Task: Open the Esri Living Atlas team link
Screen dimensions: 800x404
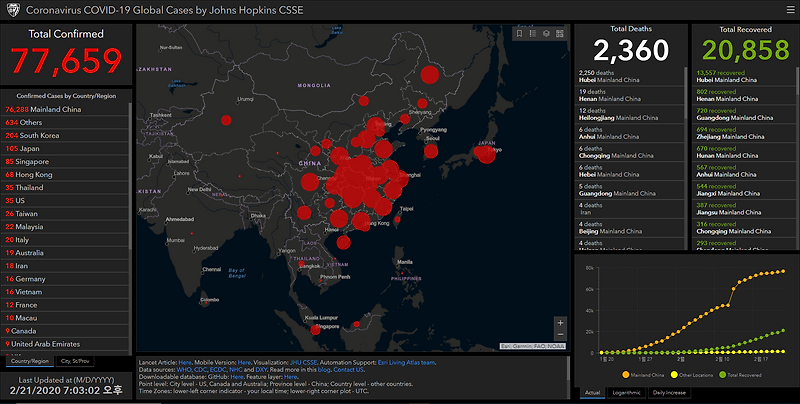Action: pos(406,363)
